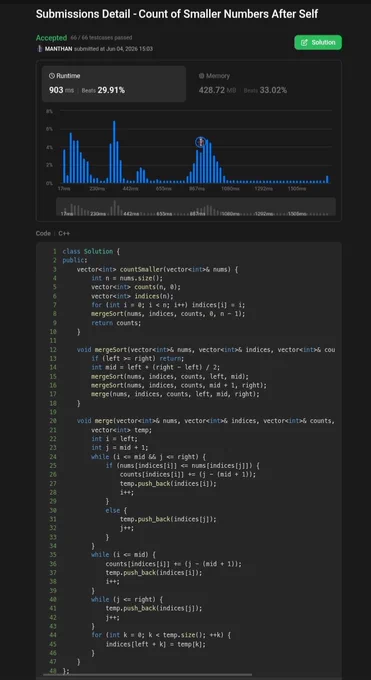Click the last bar at chart's right end

tap(327, 179)
